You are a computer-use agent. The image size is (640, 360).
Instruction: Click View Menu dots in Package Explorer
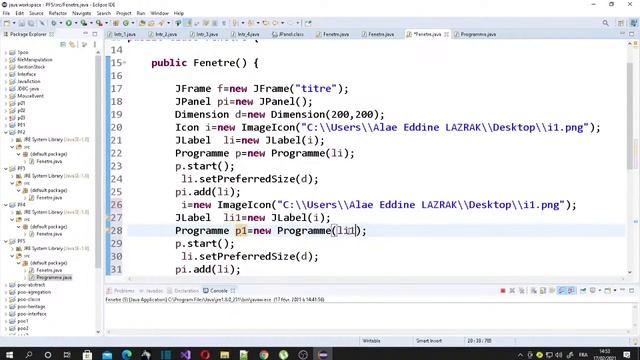tap(95, 44)
